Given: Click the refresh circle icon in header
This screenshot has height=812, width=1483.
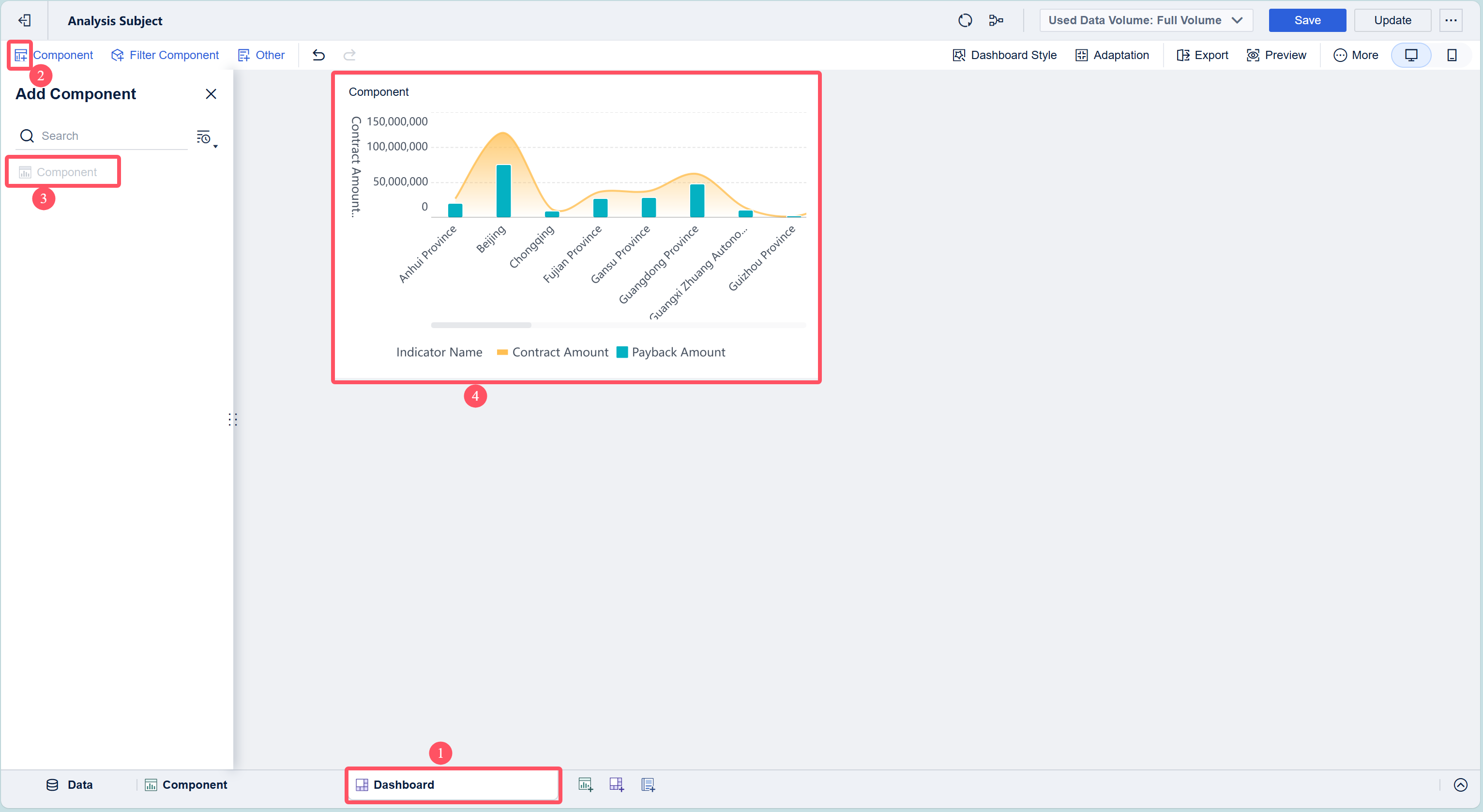Looking at the screenshot, I should tap(965, 21).
